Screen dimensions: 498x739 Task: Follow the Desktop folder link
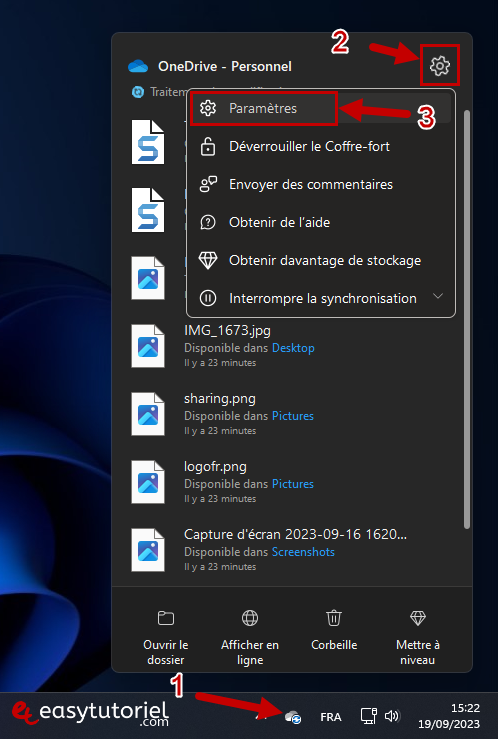[293, 348]
